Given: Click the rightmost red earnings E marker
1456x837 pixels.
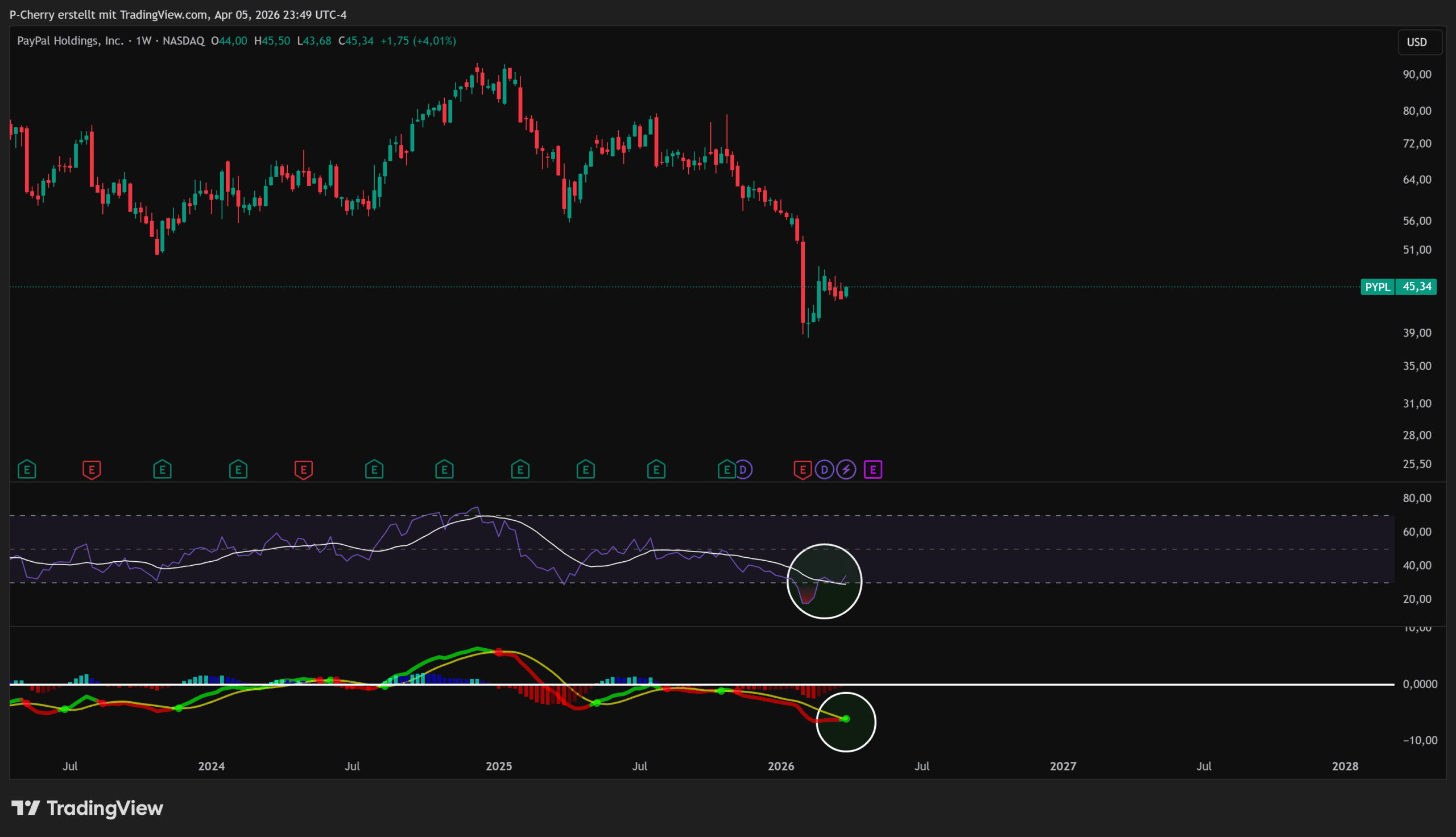Looking at the screenshot, I should tap(803, 470).
